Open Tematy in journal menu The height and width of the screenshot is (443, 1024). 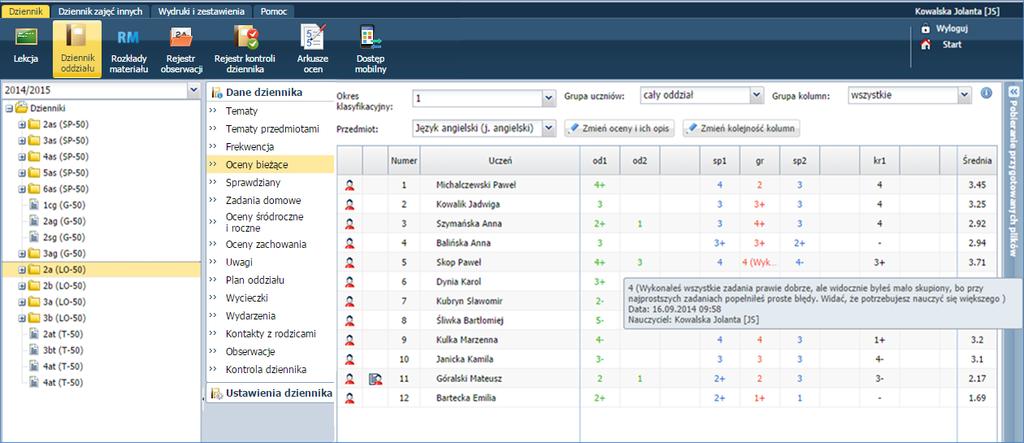pyautogui.click(x=242, y=111)
